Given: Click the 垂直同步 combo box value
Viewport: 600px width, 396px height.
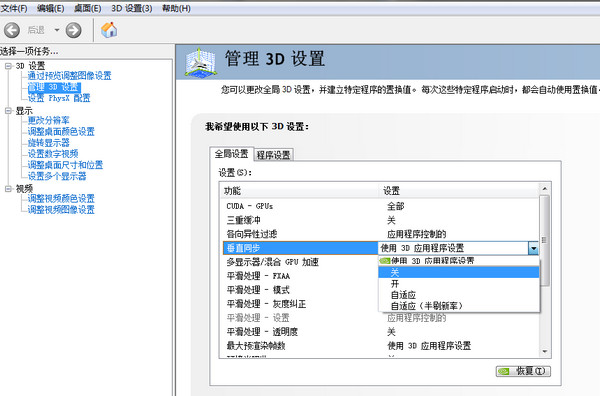Looking at the screenshot, I should tap(453, 248).
